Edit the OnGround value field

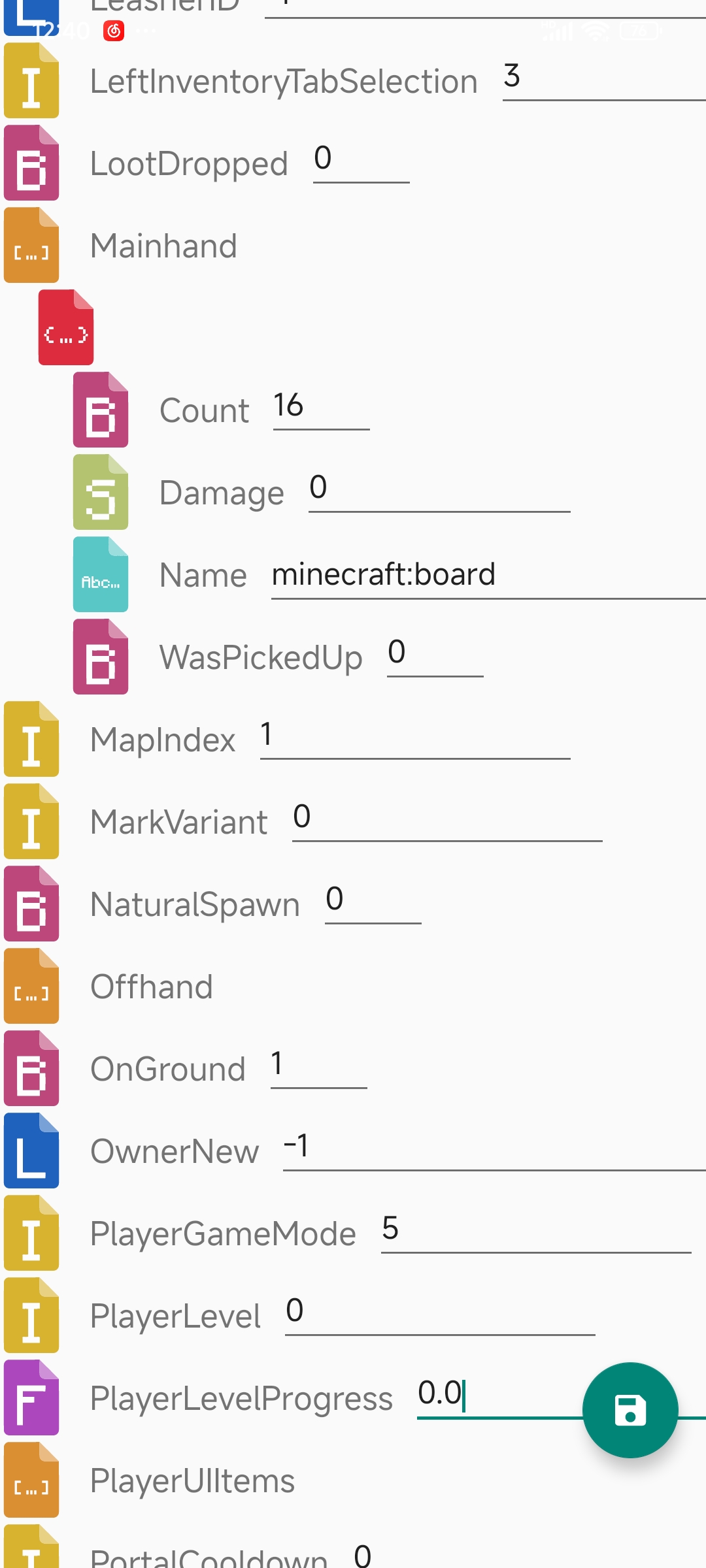[318, 1066]
